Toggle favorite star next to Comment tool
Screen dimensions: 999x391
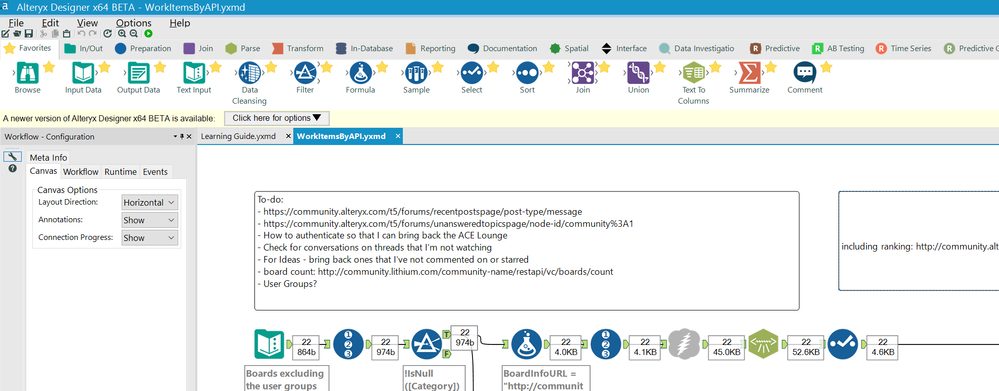point(826,67)
